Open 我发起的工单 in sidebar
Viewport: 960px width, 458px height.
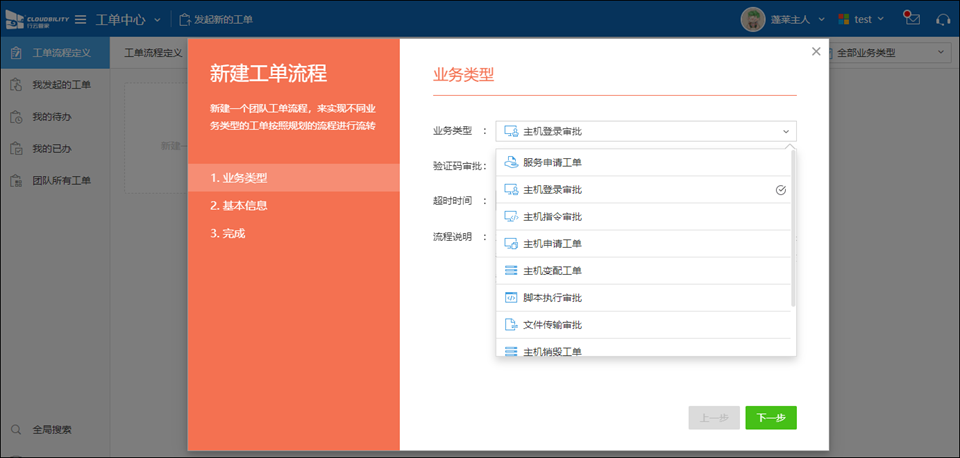(61, 85)
